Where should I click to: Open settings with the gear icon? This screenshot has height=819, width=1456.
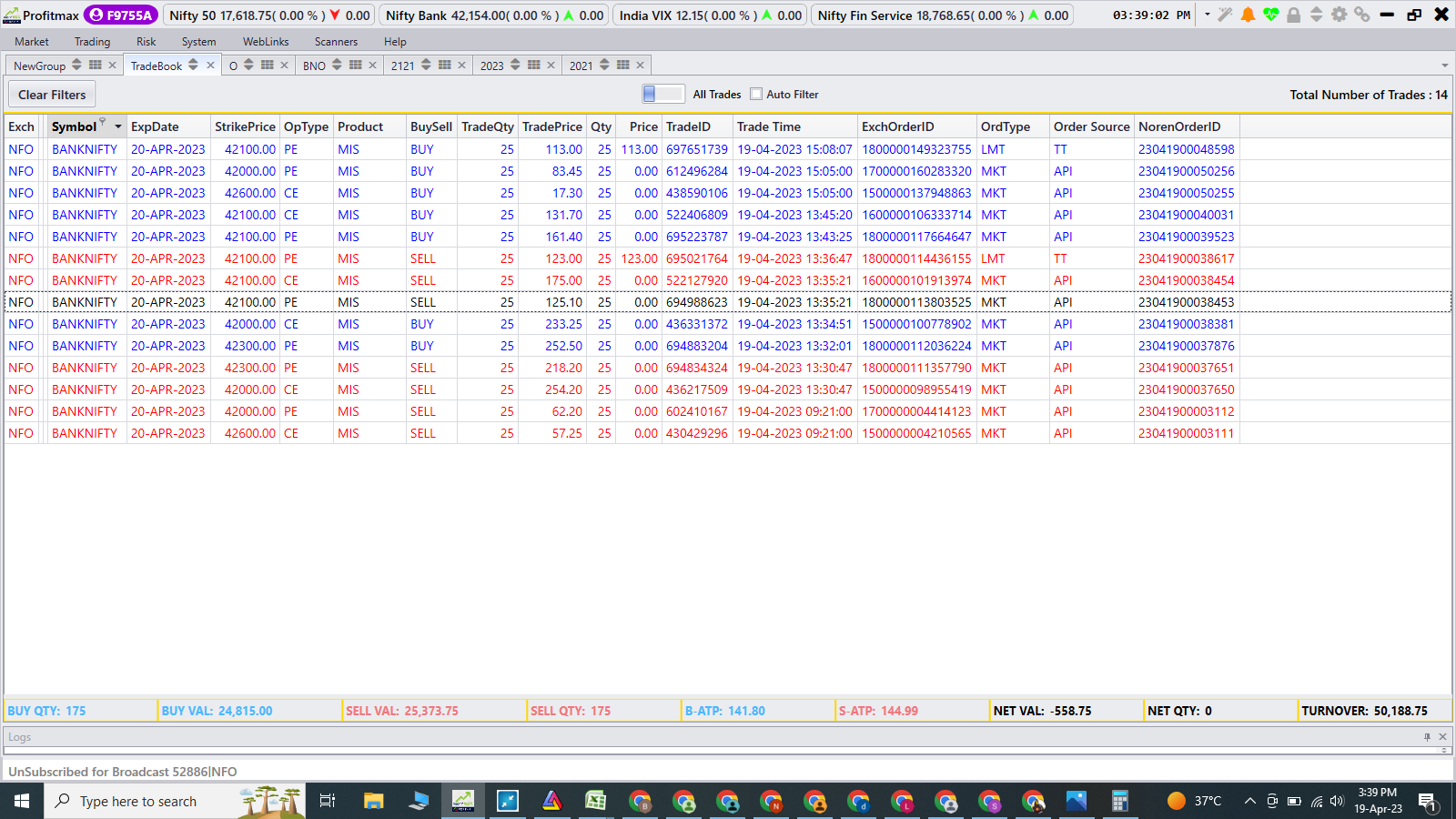pos(1339,15)
